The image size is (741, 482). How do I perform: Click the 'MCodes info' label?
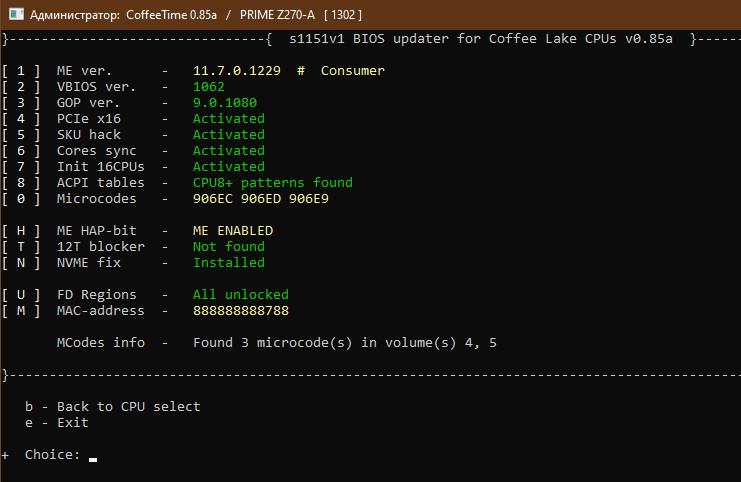point(101,343)
